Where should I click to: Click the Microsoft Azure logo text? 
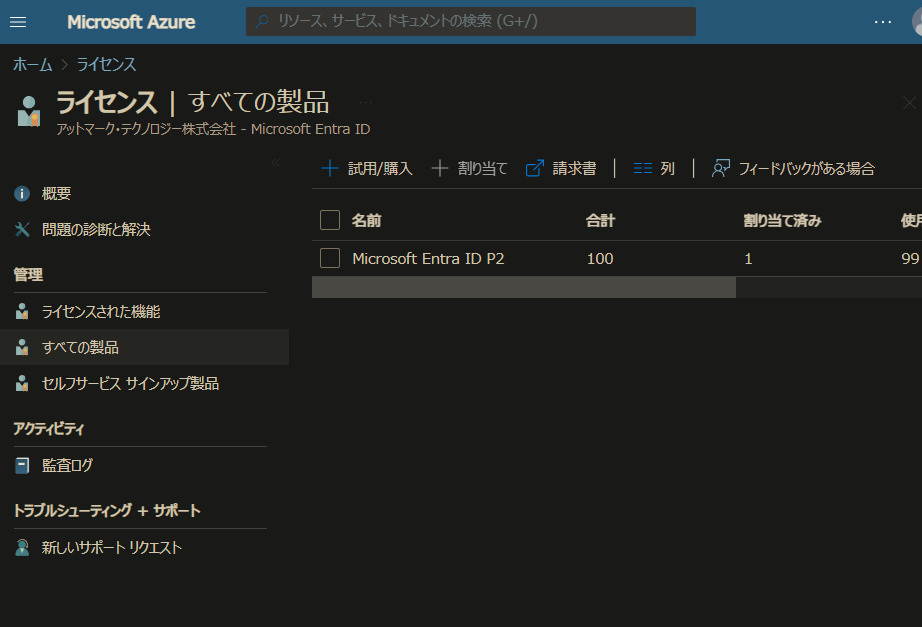(131, 22)
